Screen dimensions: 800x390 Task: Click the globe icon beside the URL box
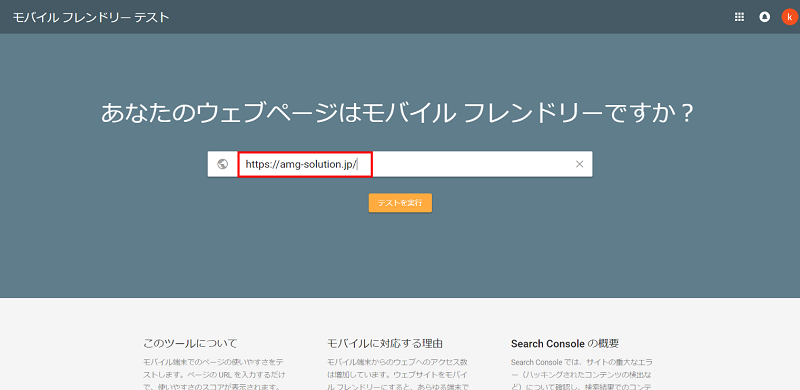(x=222, y=164)
